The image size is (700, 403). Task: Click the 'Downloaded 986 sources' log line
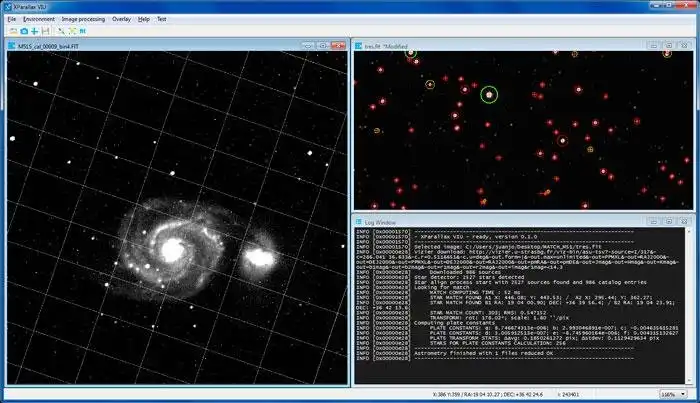point(465,272)
